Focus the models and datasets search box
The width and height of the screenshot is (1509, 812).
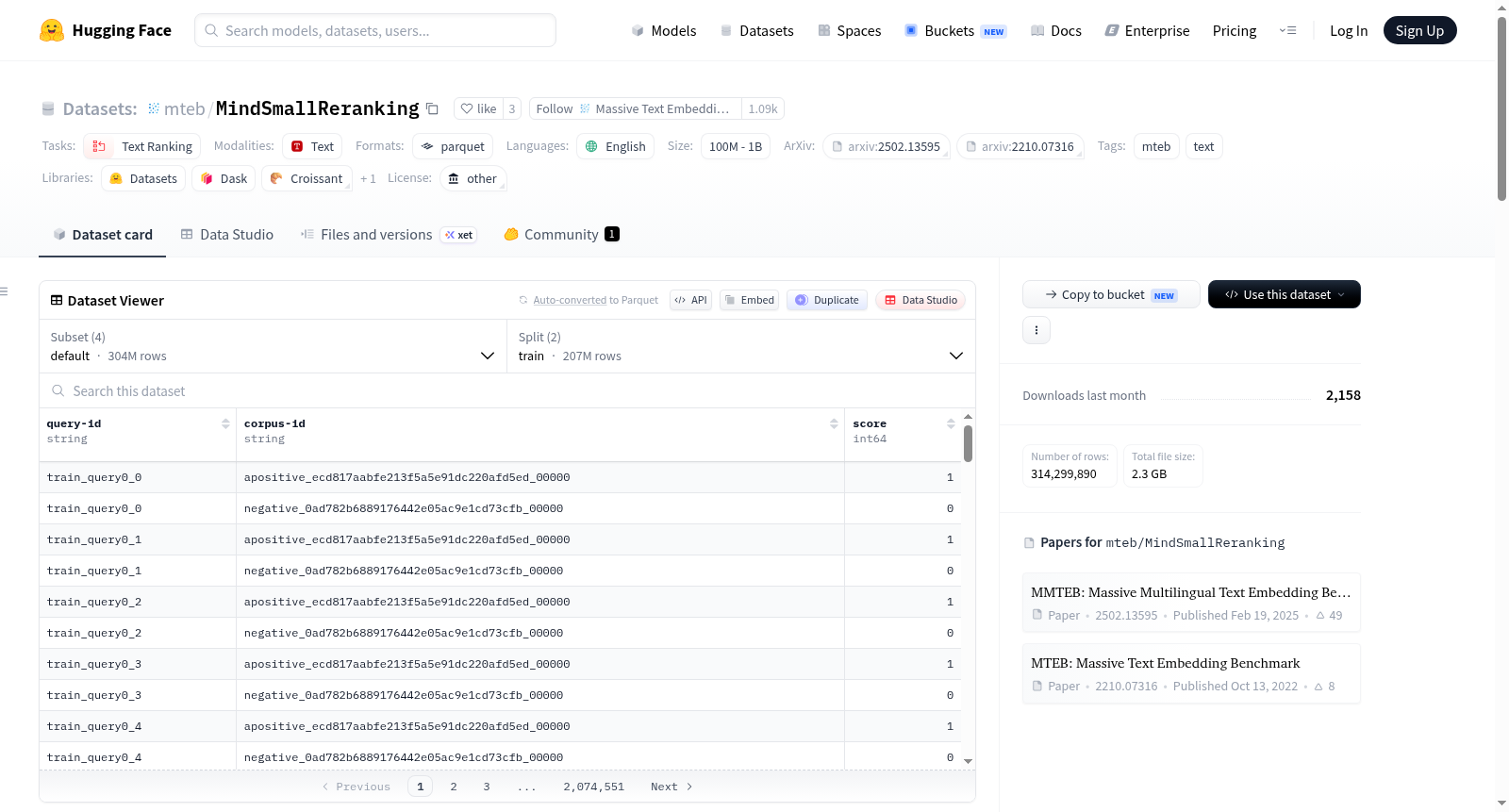[x=375, y=30]
